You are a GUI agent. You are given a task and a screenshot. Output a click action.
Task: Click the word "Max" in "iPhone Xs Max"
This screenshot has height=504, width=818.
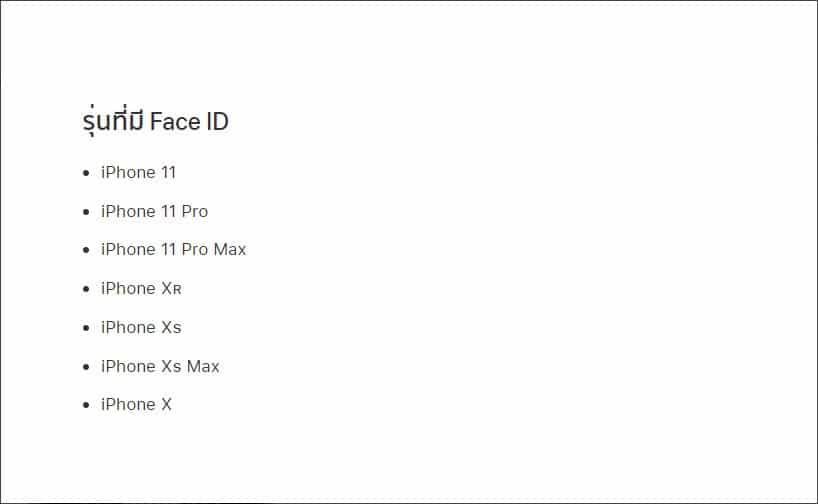(203, 366)
